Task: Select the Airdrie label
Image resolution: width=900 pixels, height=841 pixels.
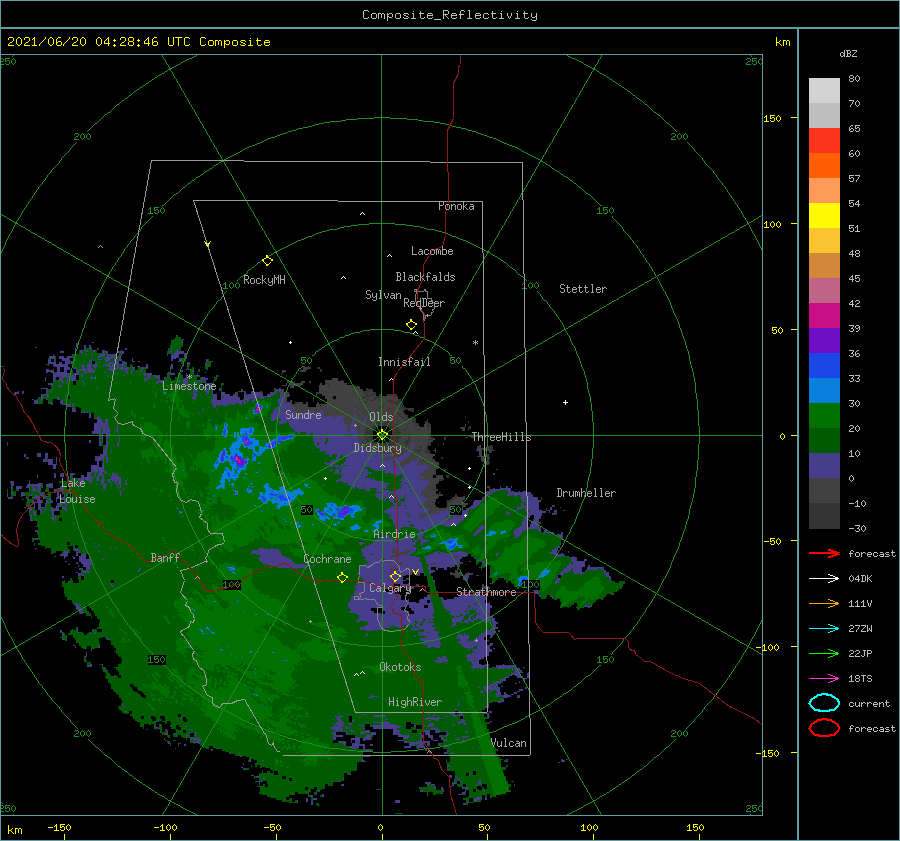Action: pos(394,534)
